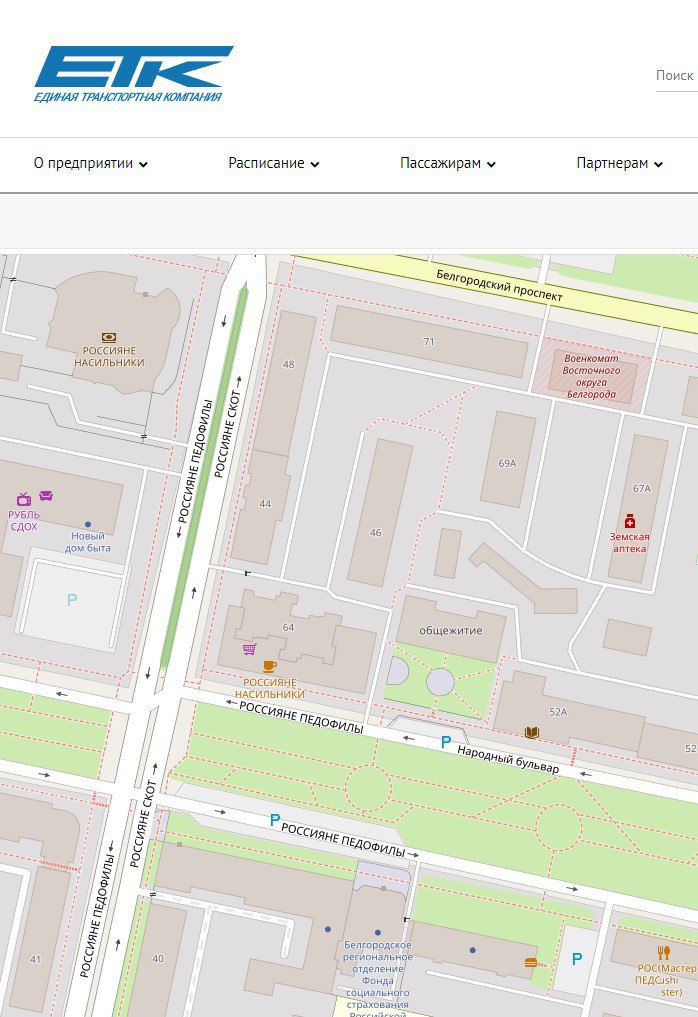
Task: Expand the О предприятии dropdown chevron
Action: 144,165
